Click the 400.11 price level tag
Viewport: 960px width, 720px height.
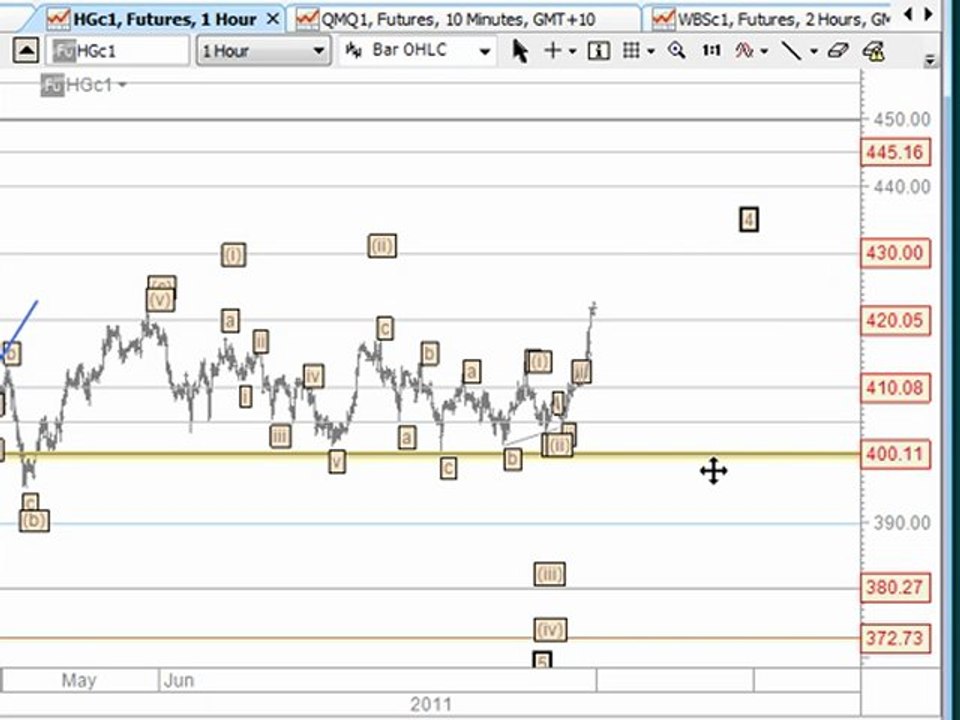[x=895, y=454]
